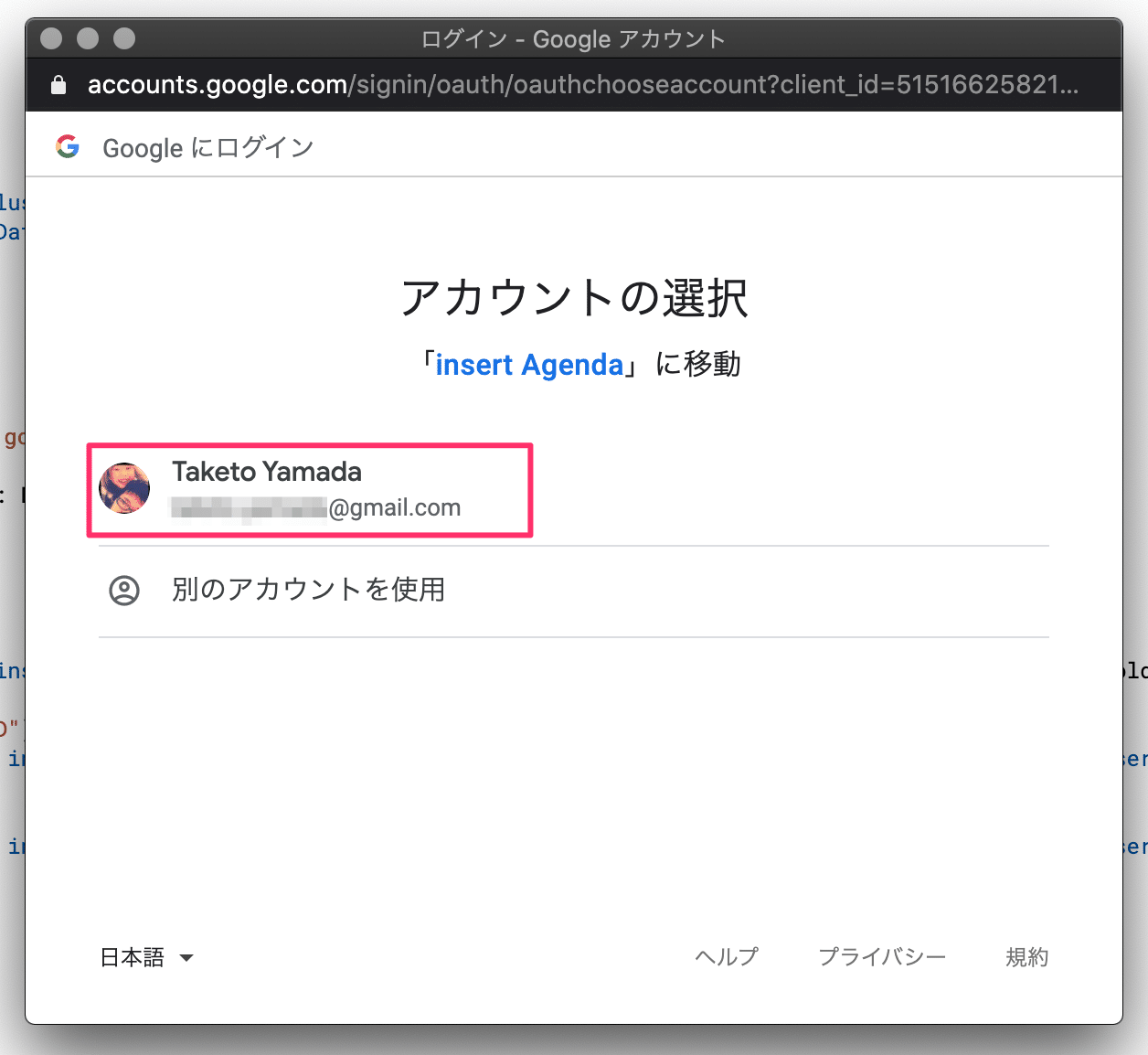This screenshot has width=1148, height=1055.
Task: Click the person icon beside 別のアカウントを使用
Action: [x=124, y=591]
